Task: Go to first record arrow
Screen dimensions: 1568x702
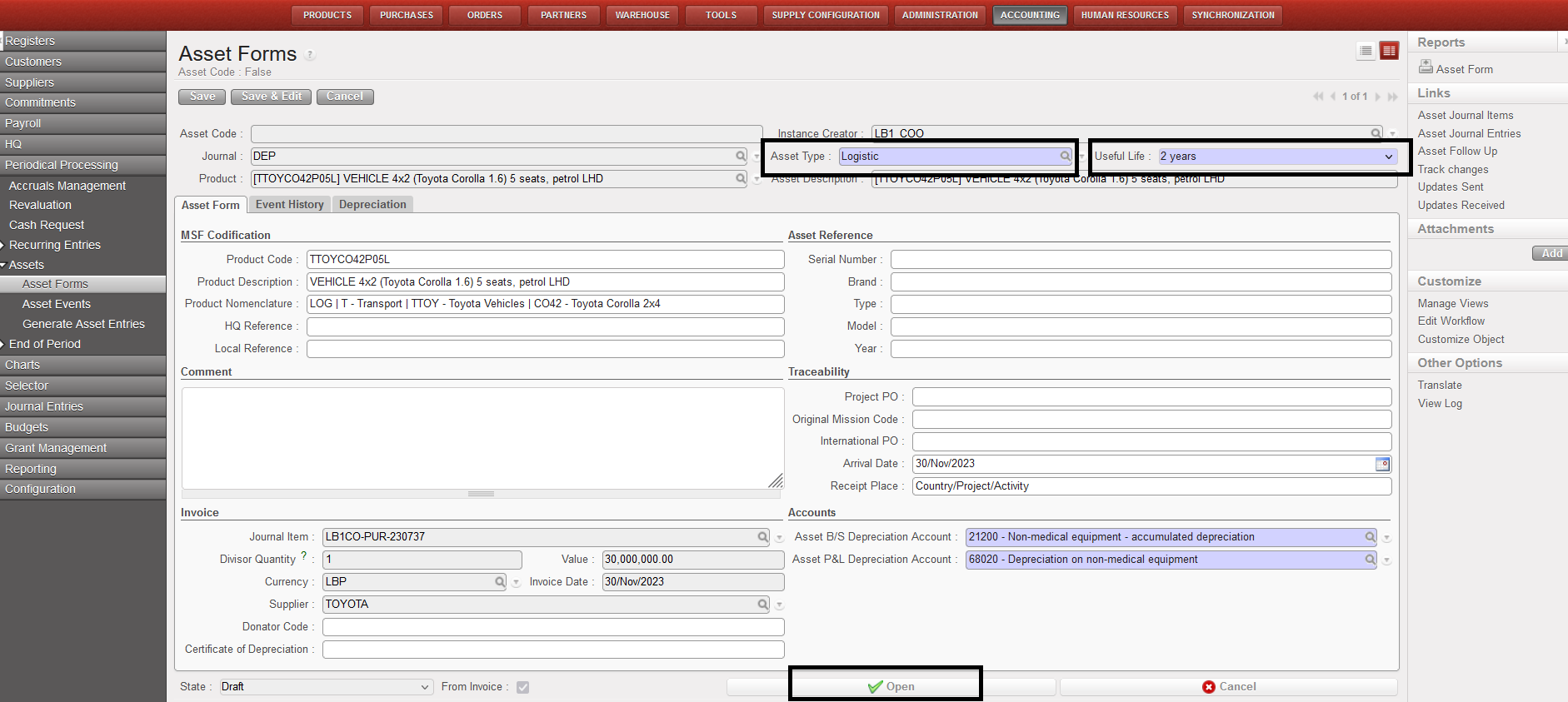Action: (1318, 97)
